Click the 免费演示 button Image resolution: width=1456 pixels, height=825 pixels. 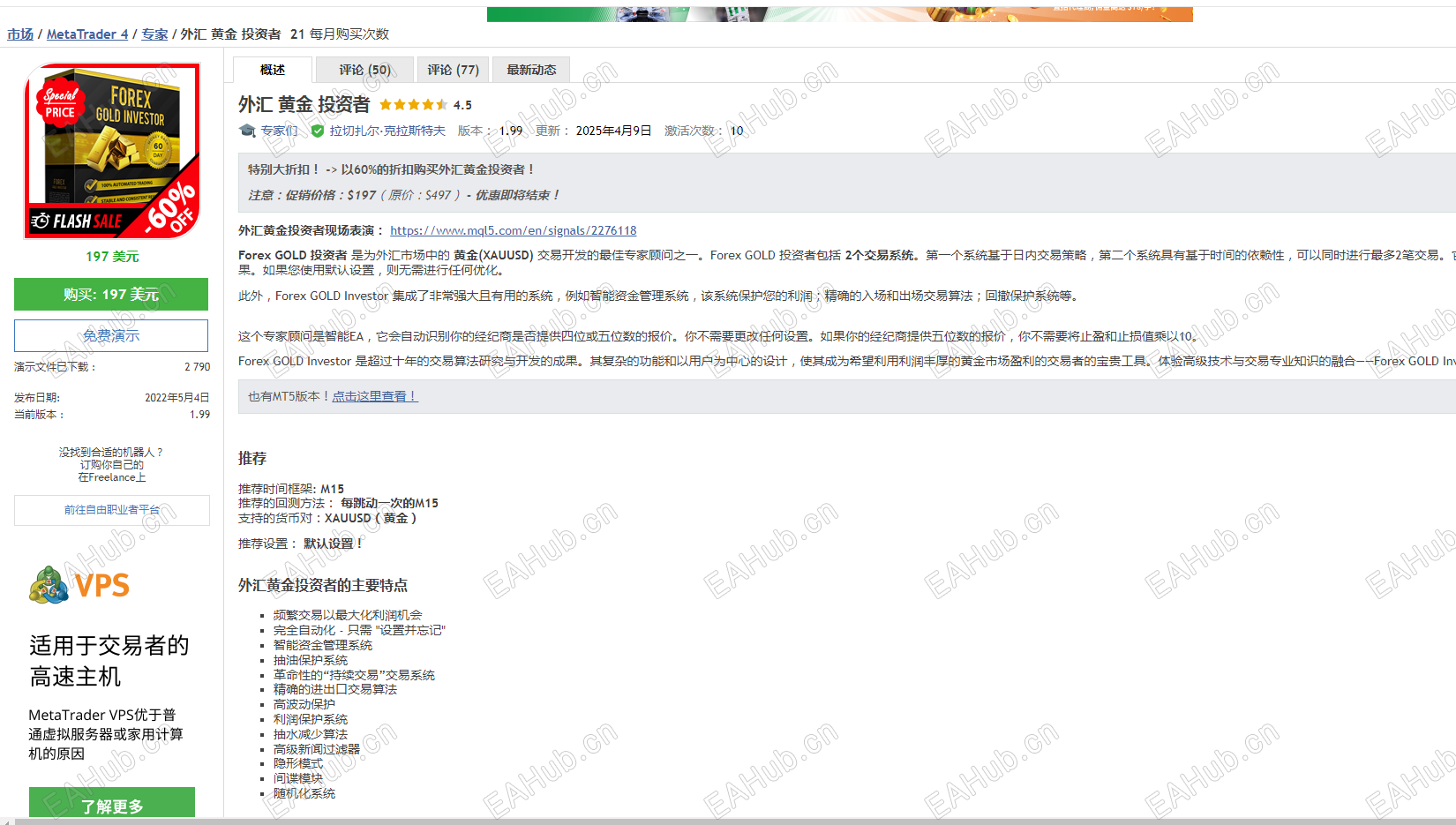tap(111, 336)
